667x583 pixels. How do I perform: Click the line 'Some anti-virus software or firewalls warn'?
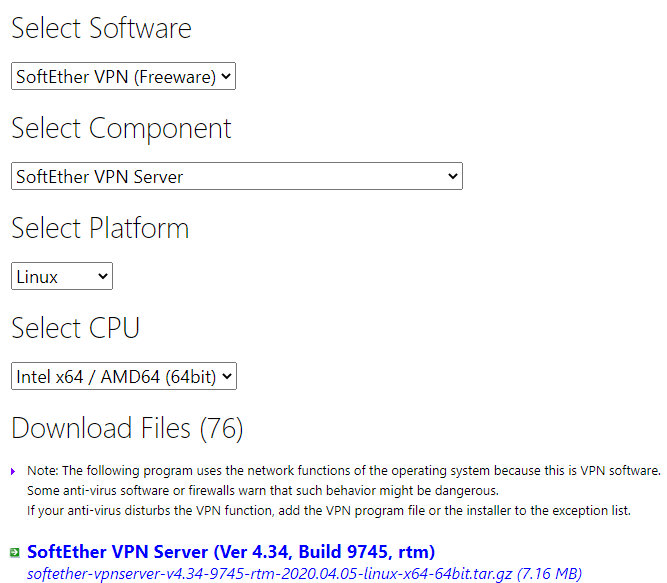[x=263, y=491]
